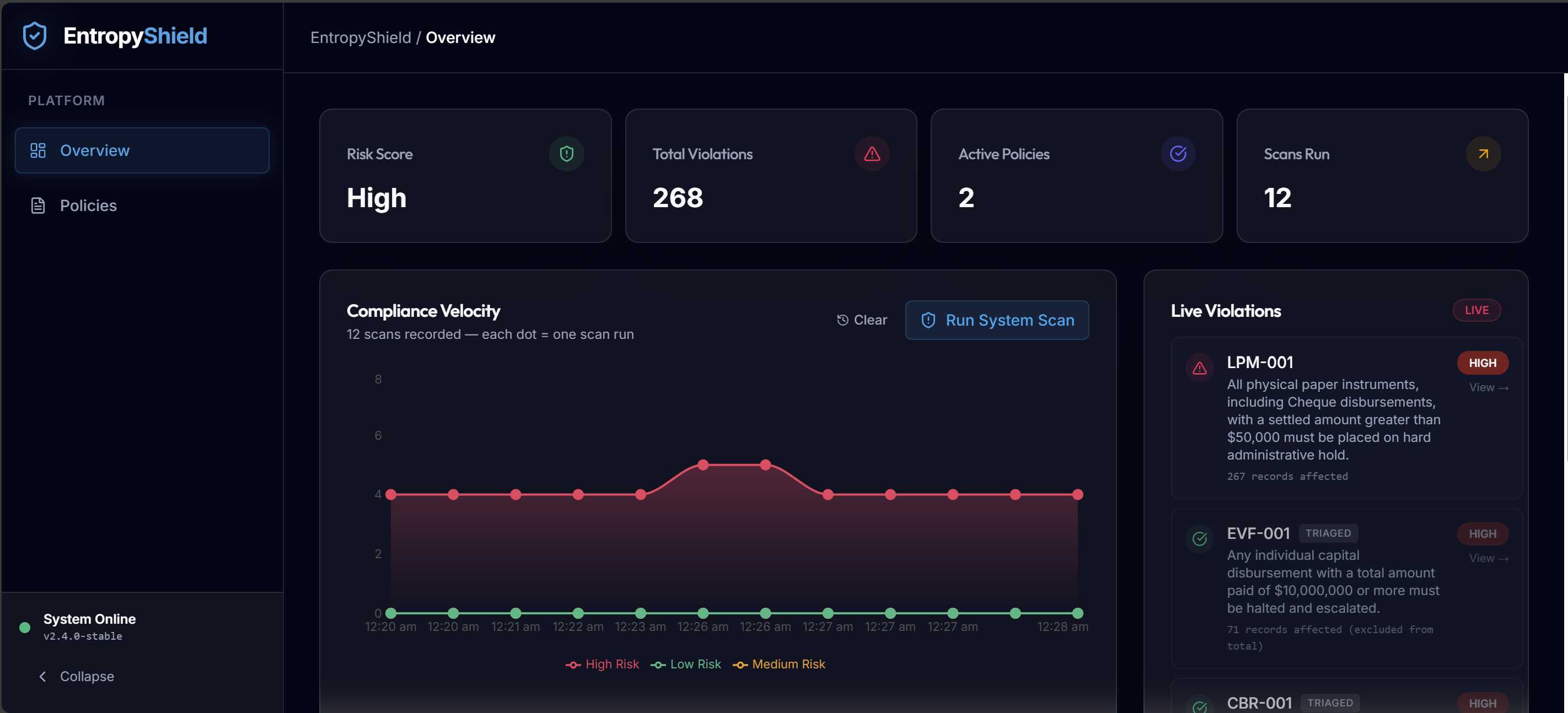Click the TRIAGED tag next to CBR-001
The image size is (1568, 713).
click(1329, 703)
